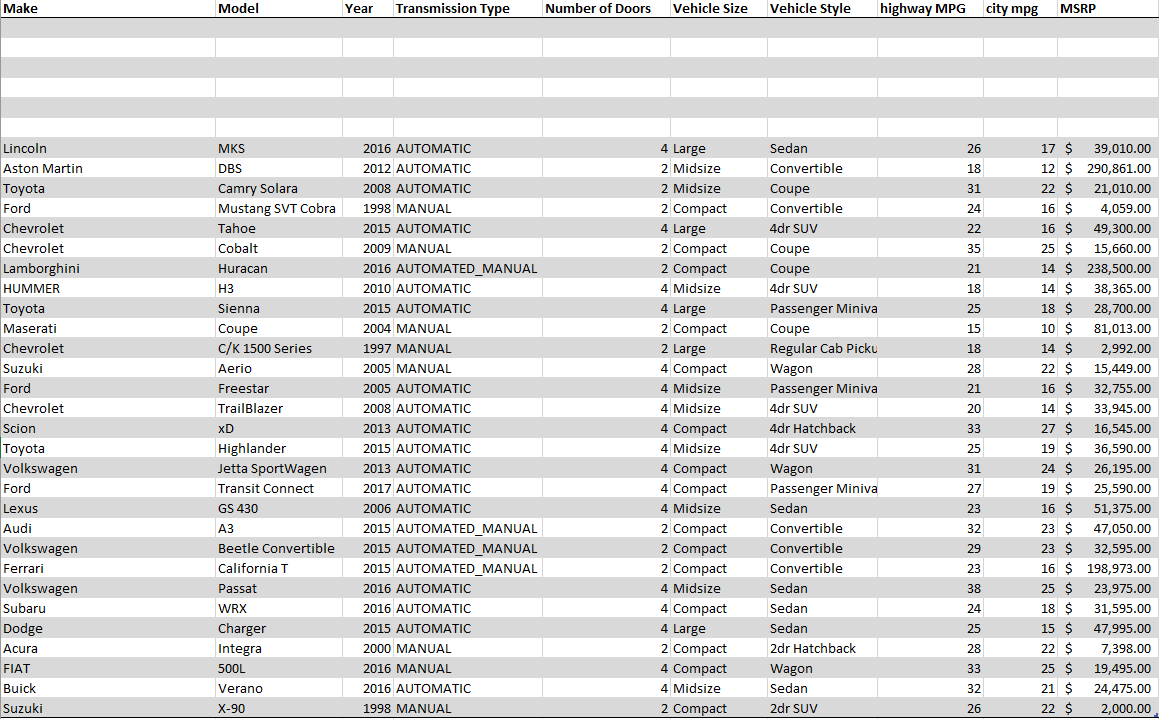Select the Vehicle Style header cell
This screenshot has height=719, width=1159.
click(x=822, y=9)
